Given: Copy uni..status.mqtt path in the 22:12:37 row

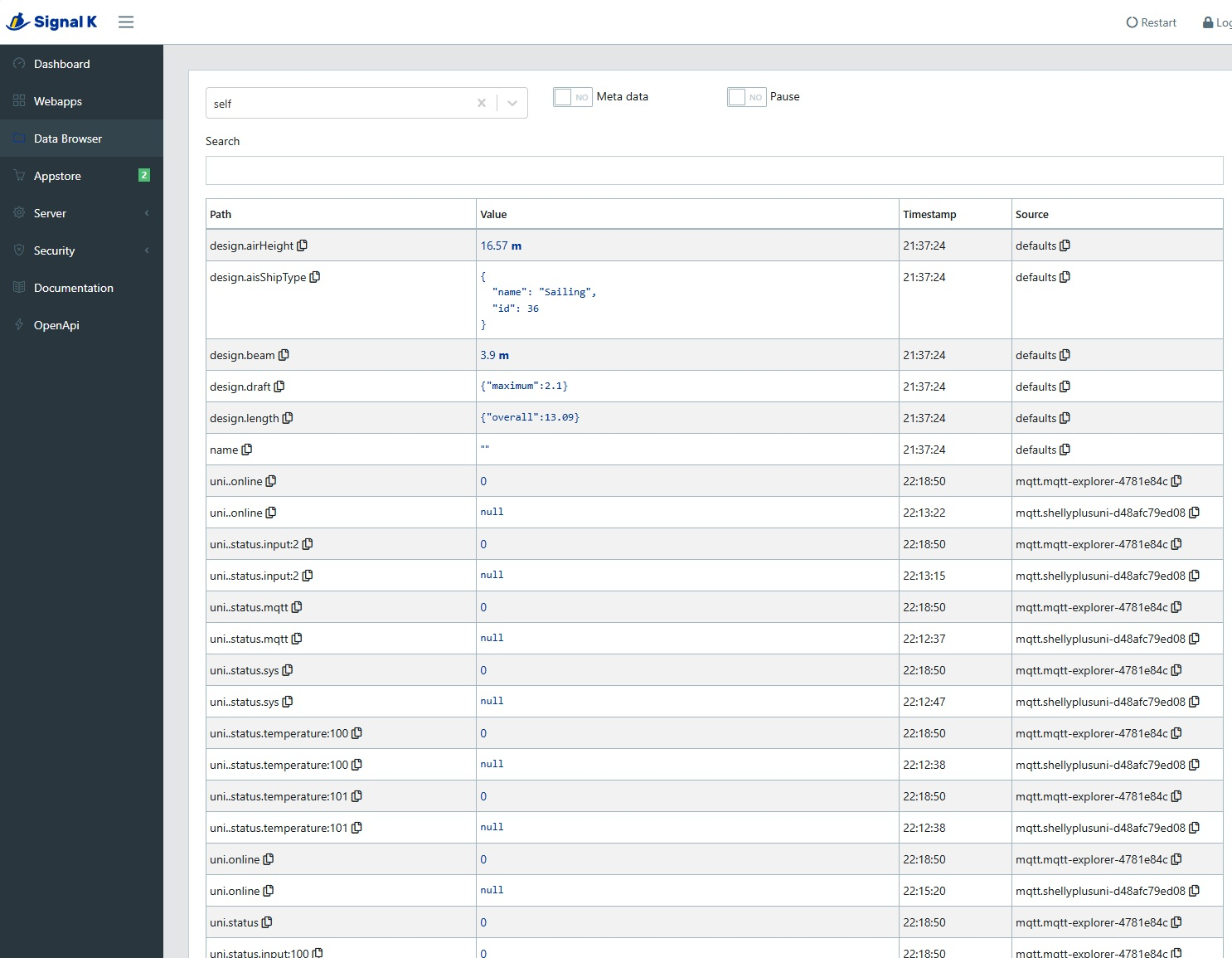Looking at the screenshot, I should tap(297, 639).
